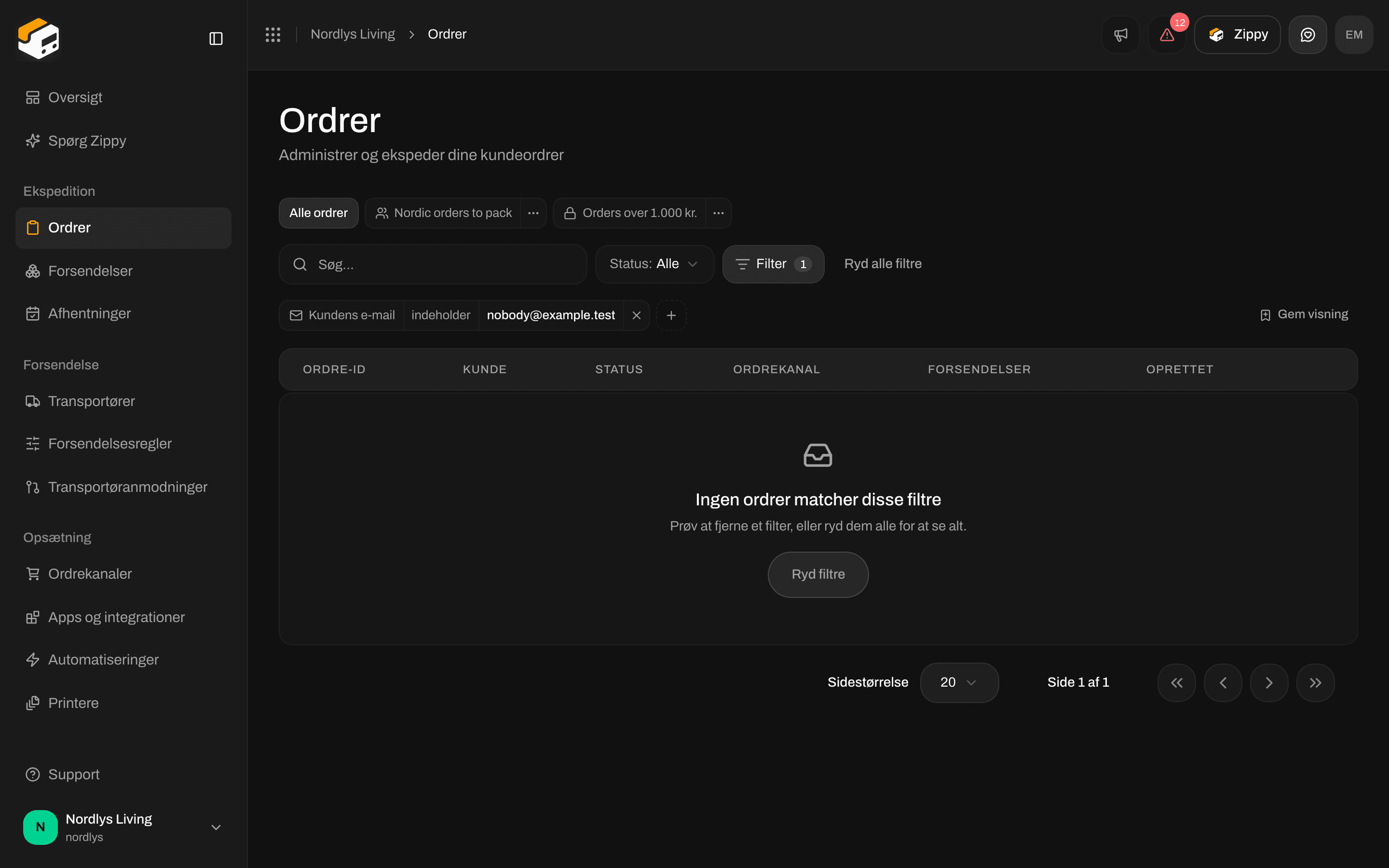1389x868 pixels.
Task: Open Automatiseringer page
Action: click(x=123, y=660)
